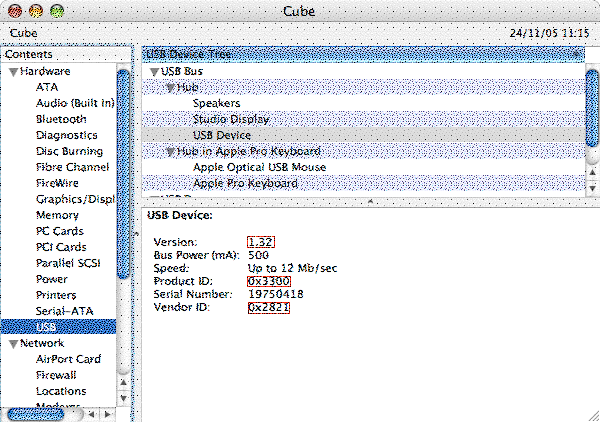Open the Printers section
This screenshot has width=600, height=422.
(56, 295)
